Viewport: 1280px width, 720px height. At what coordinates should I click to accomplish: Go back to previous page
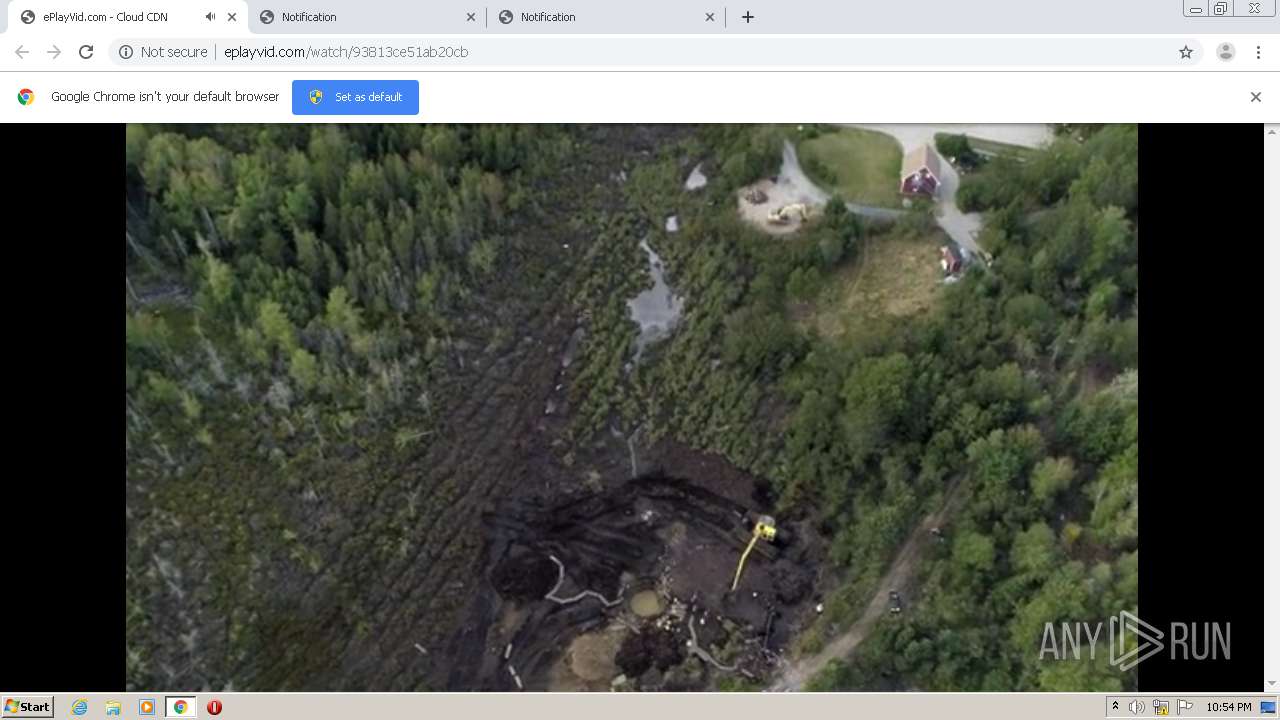point(22,52)
